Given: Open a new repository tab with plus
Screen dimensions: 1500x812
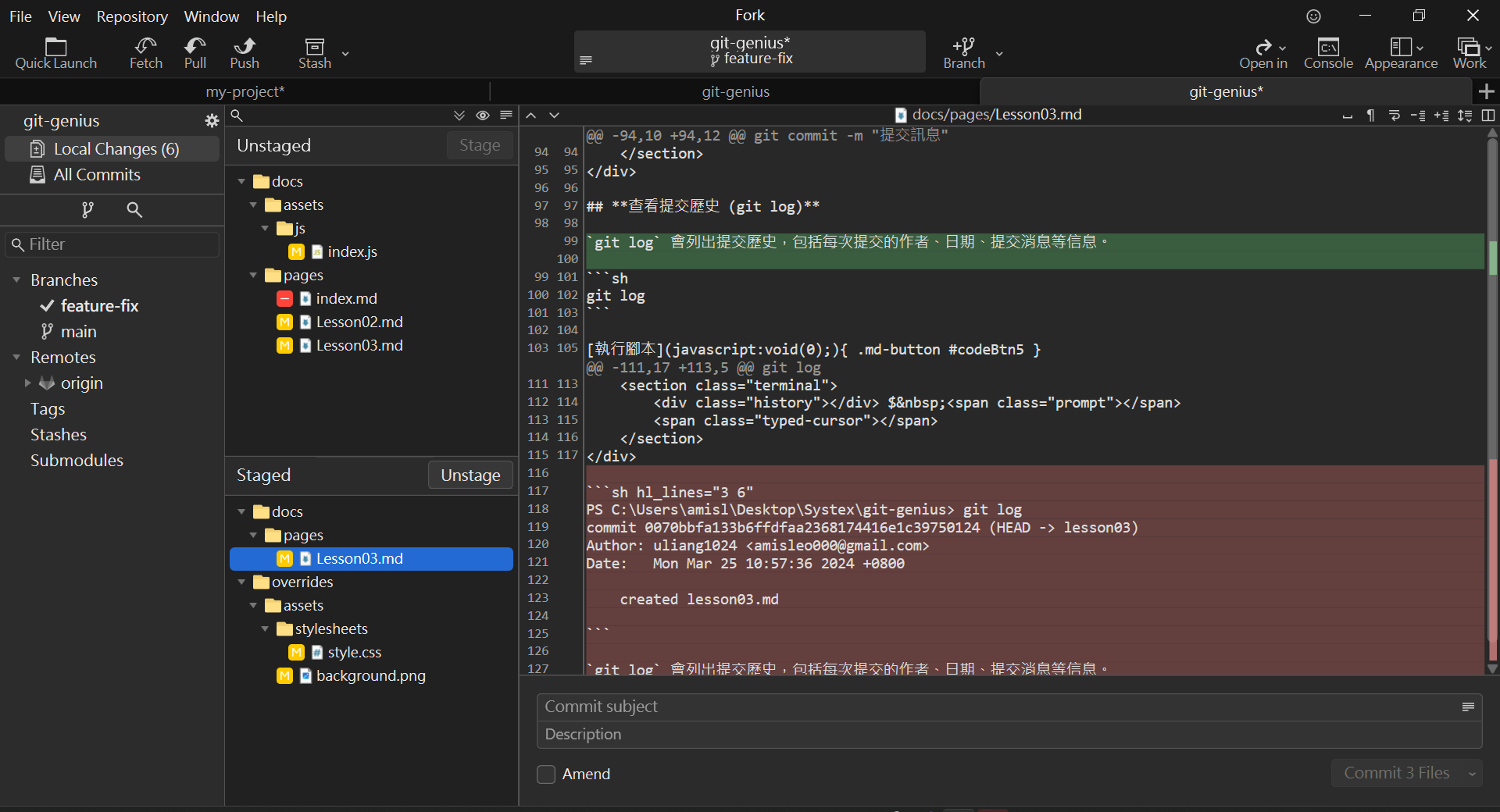Looking at the screenshot, I should 1487,91.
